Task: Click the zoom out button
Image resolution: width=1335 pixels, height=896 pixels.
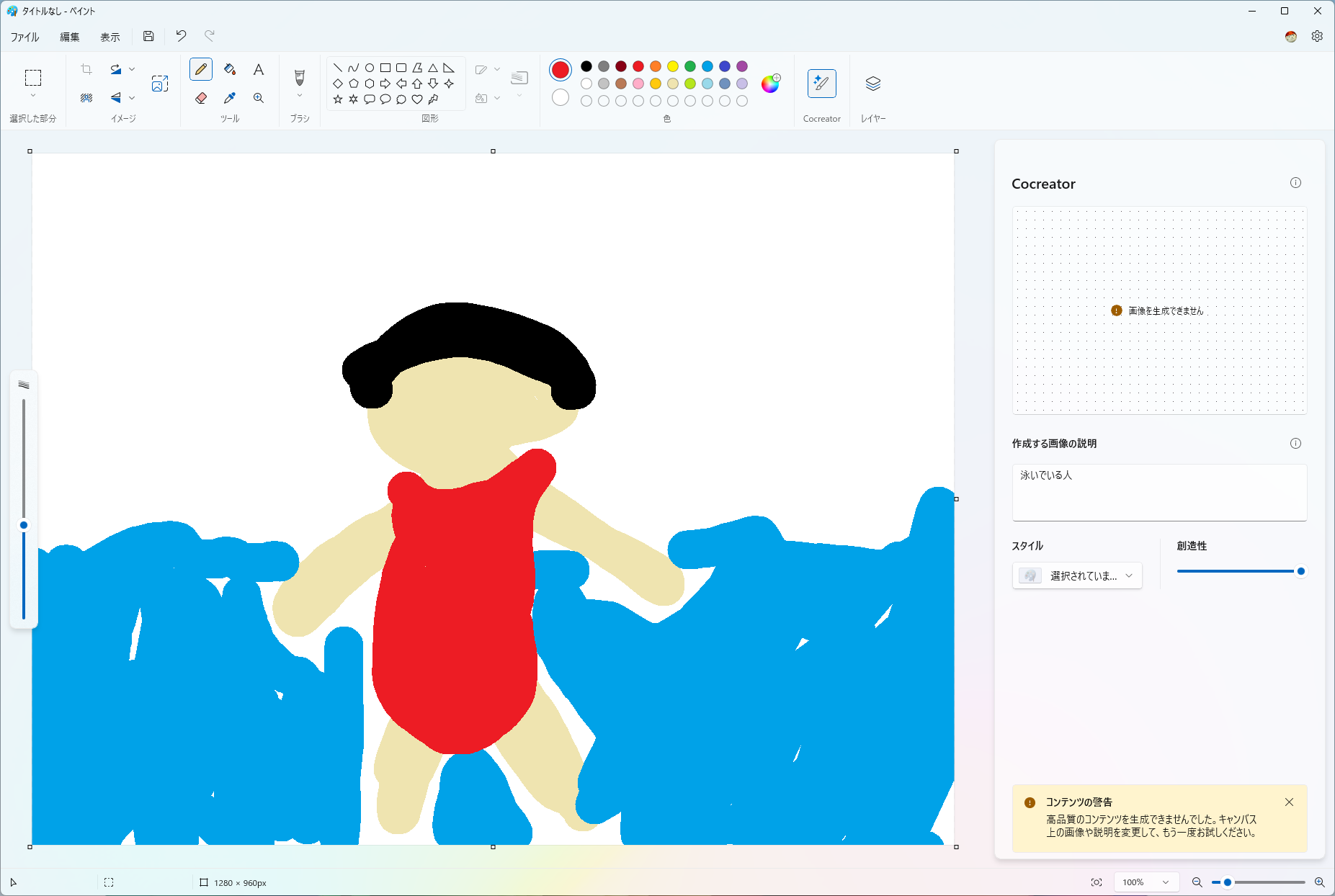Action: coord(1197,882)
